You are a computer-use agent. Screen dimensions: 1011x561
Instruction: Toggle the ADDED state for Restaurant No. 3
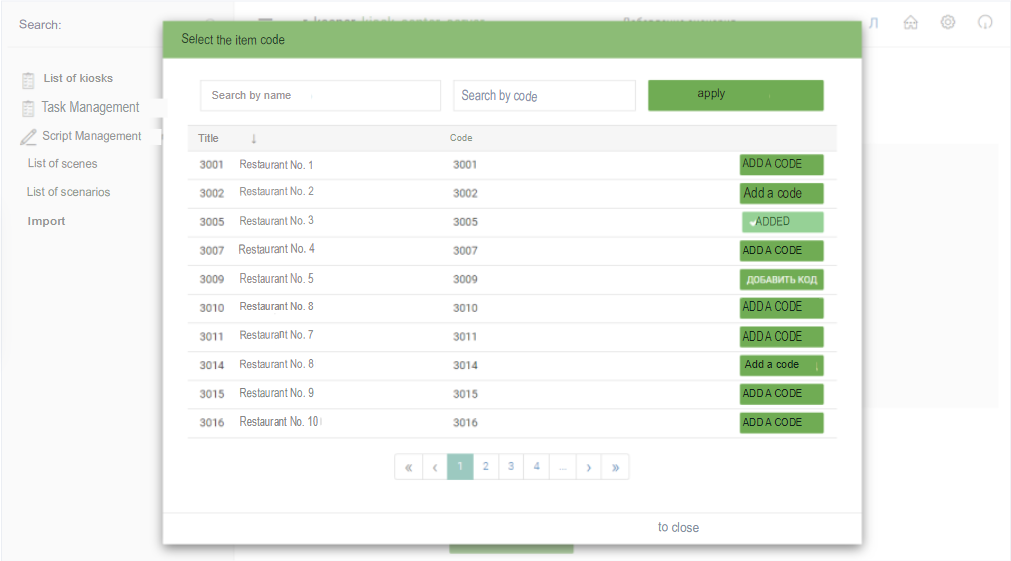pyautogui.click(x=782, y=222)
